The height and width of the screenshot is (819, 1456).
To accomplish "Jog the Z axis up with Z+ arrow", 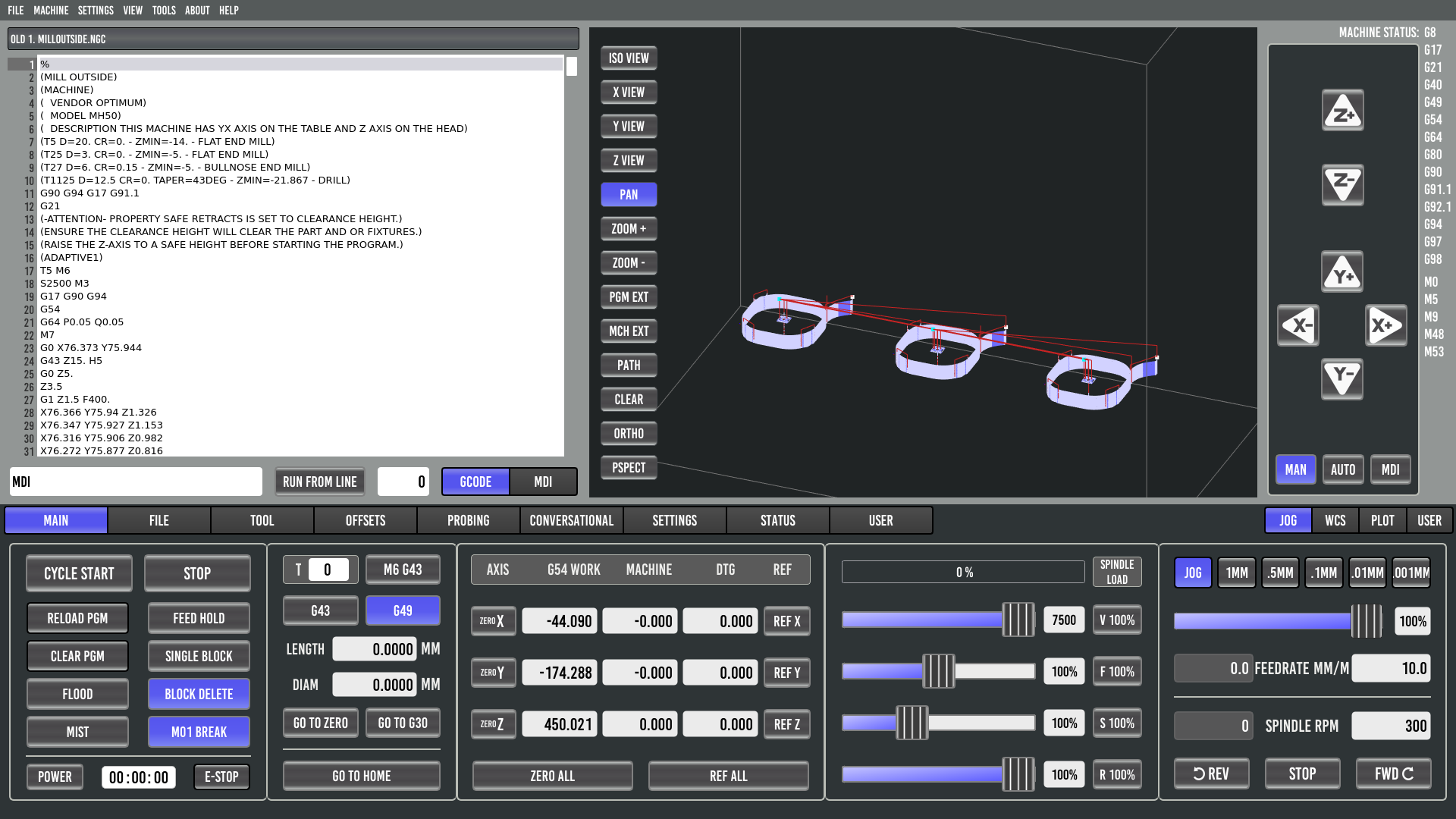I will [x=1342, y=111].
